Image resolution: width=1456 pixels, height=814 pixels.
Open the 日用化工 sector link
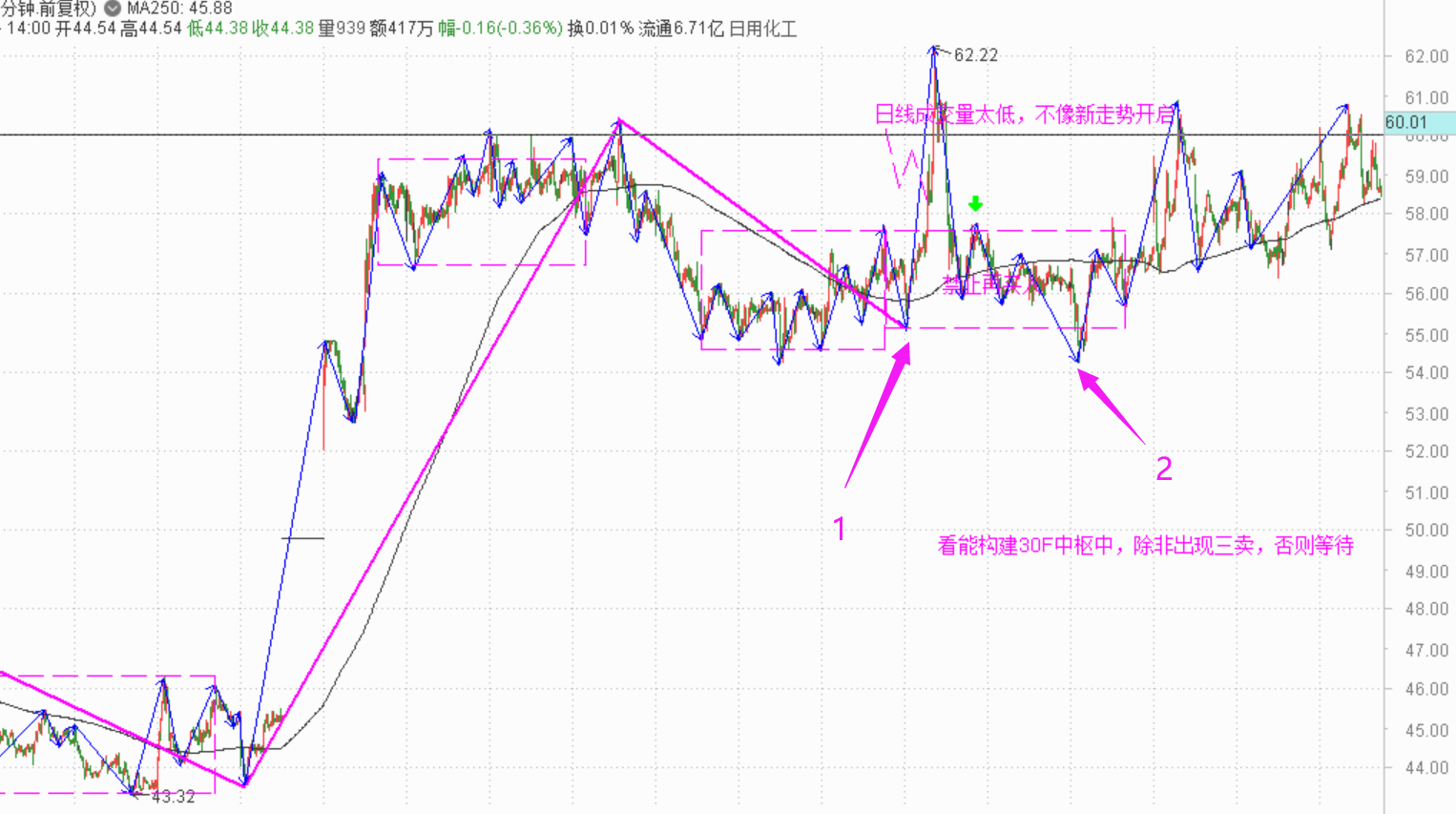[762, 29]
